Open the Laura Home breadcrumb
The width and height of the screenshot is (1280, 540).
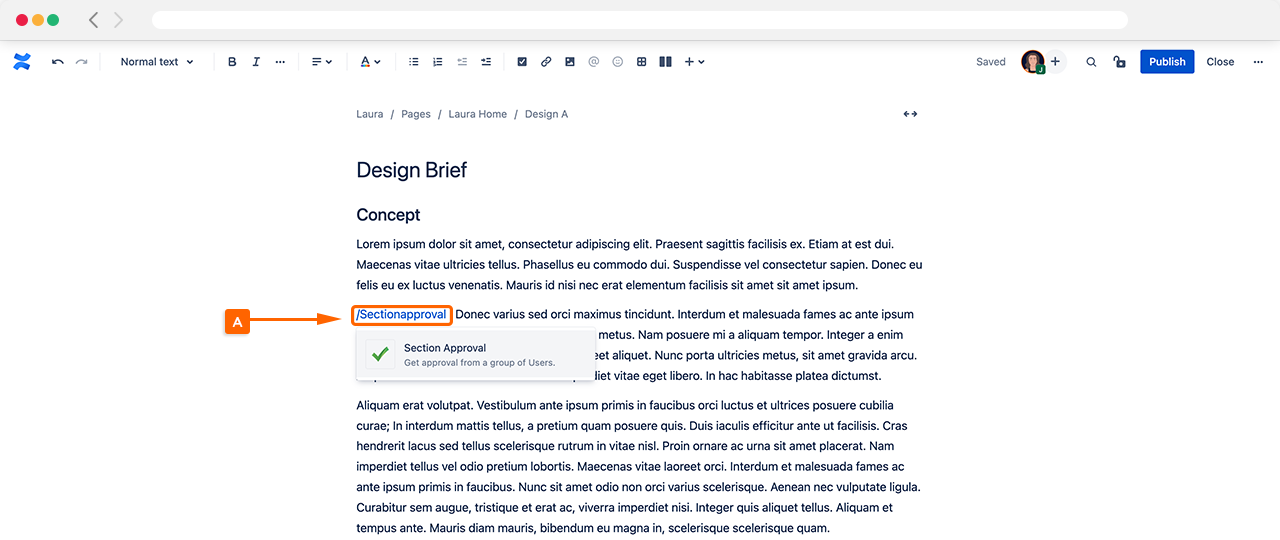point(477,114)
